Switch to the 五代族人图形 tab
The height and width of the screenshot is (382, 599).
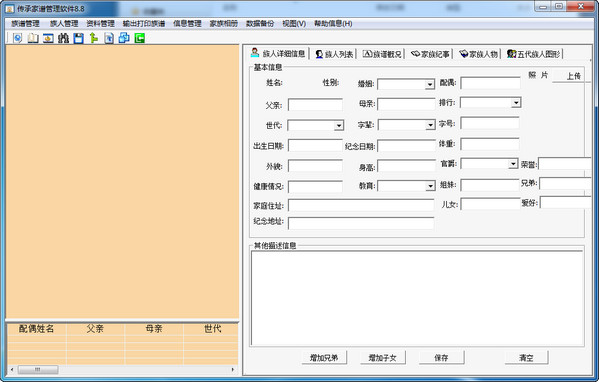pos(533,54)
